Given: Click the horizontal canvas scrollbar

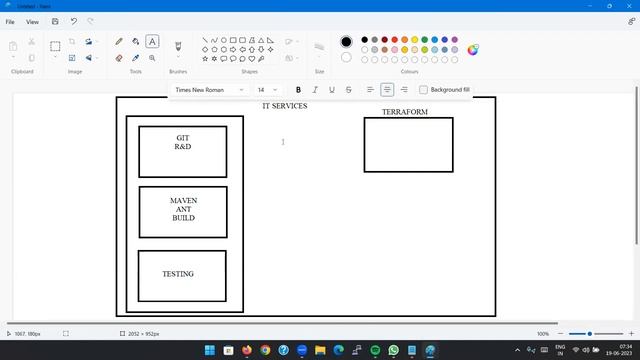Looking at the screenshot, I should coord(282,323).
